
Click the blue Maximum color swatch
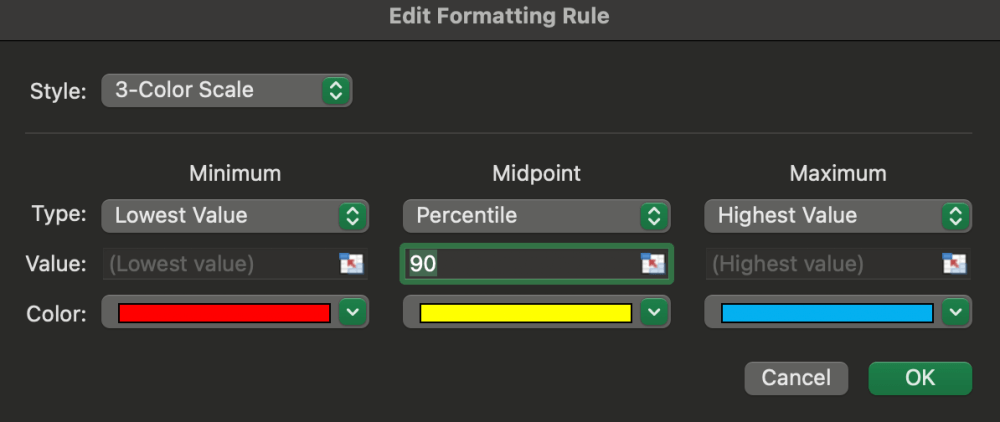(827, 313)
